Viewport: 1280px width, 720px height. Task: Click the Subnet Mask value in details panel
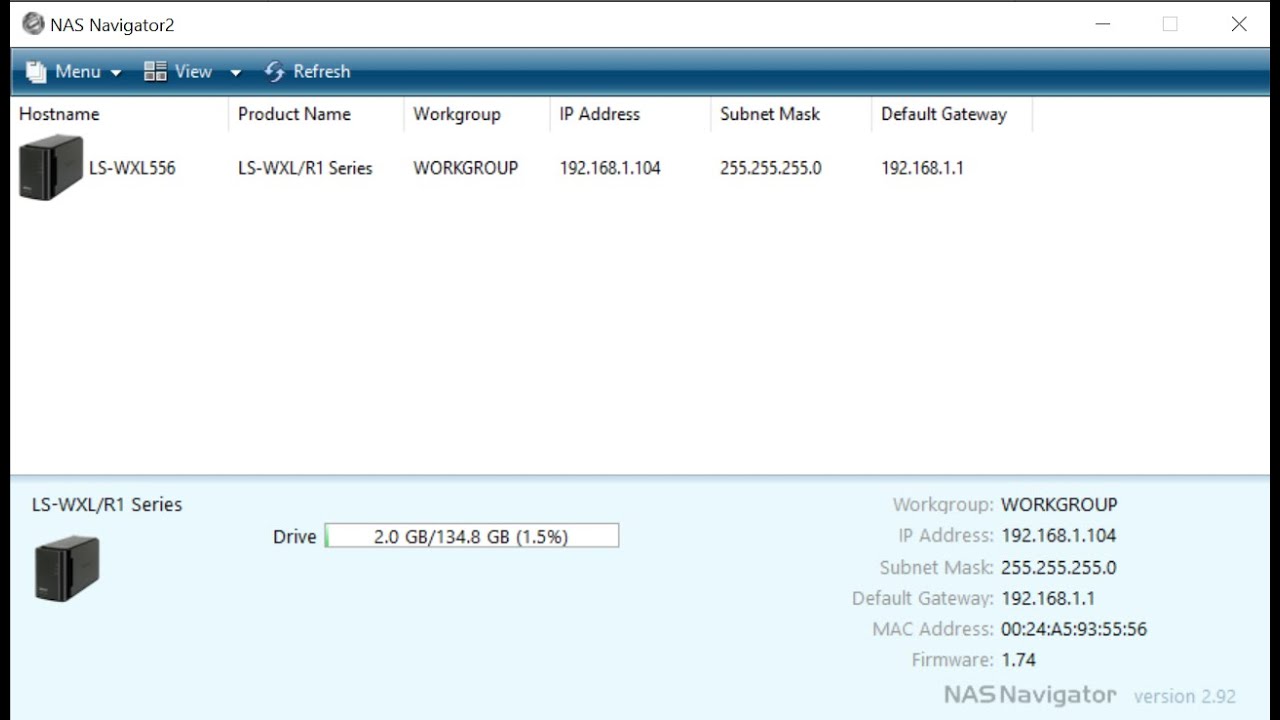[1058, 568]
